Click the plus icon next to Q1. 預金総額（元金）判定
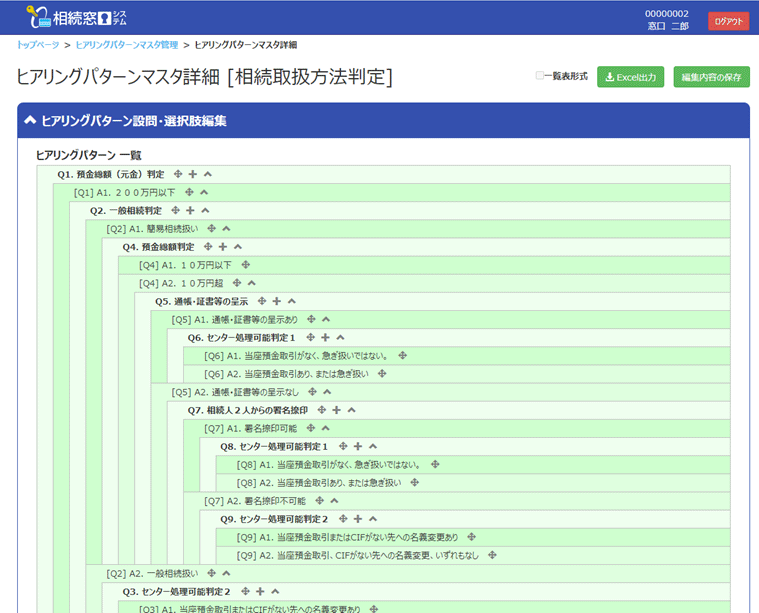This screenshot has height=613, width=759. coord(193,174)
